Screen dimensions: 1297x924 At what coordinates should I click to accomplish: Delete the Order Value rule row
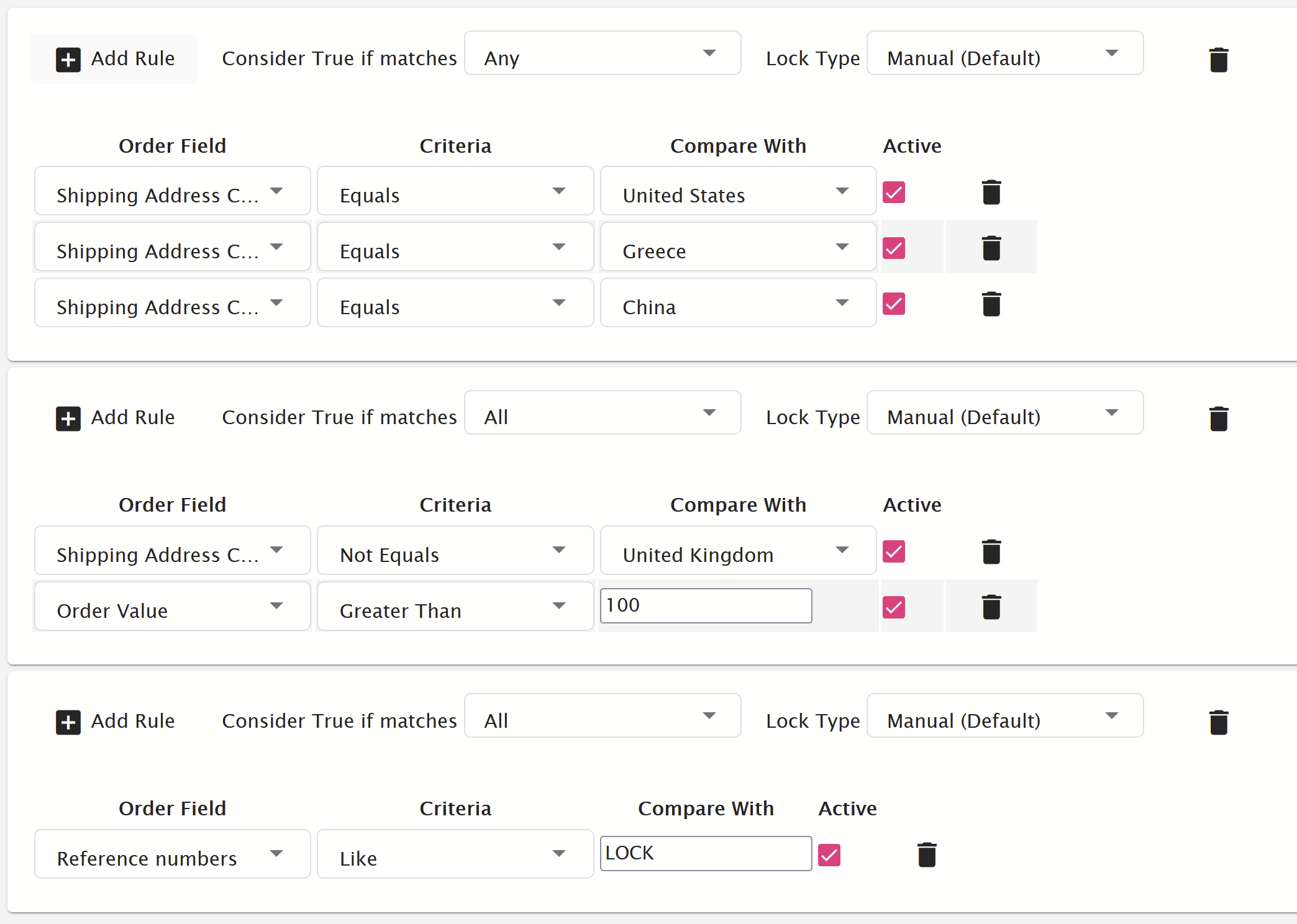coord(991,607)
